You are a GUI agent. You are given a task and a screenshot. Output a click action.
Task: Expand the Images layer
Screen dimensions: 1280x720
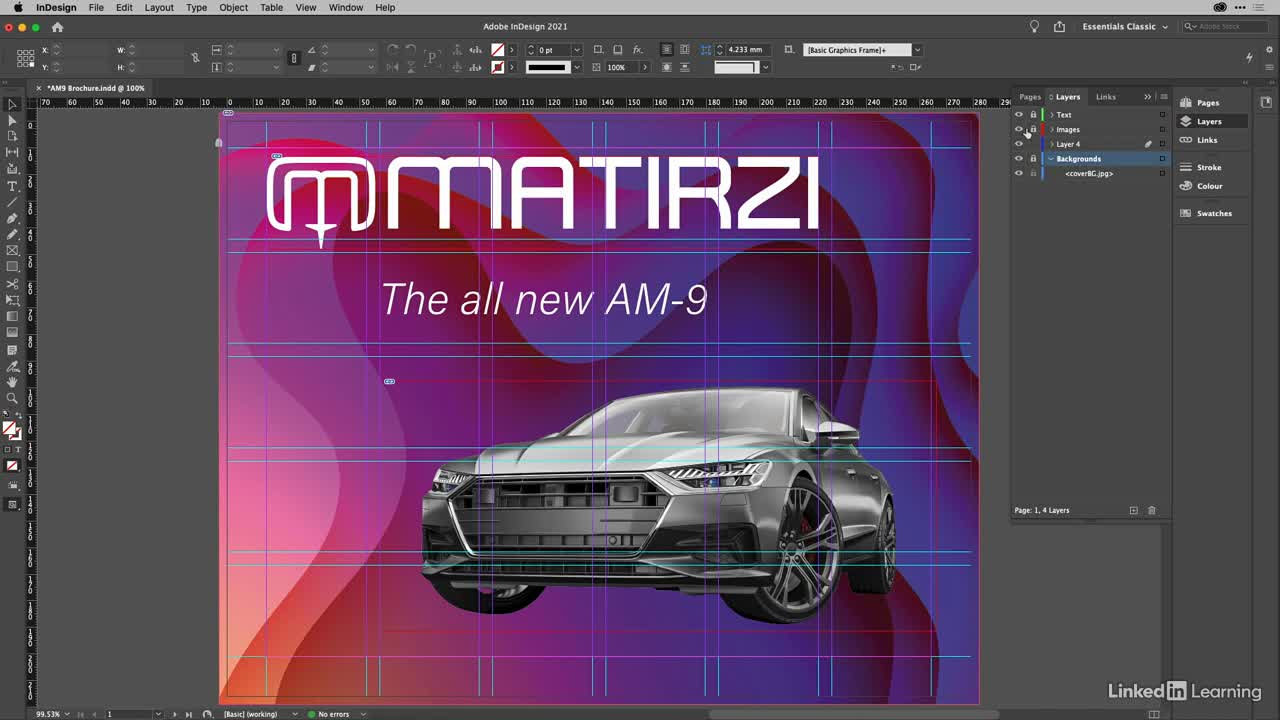1051,129
